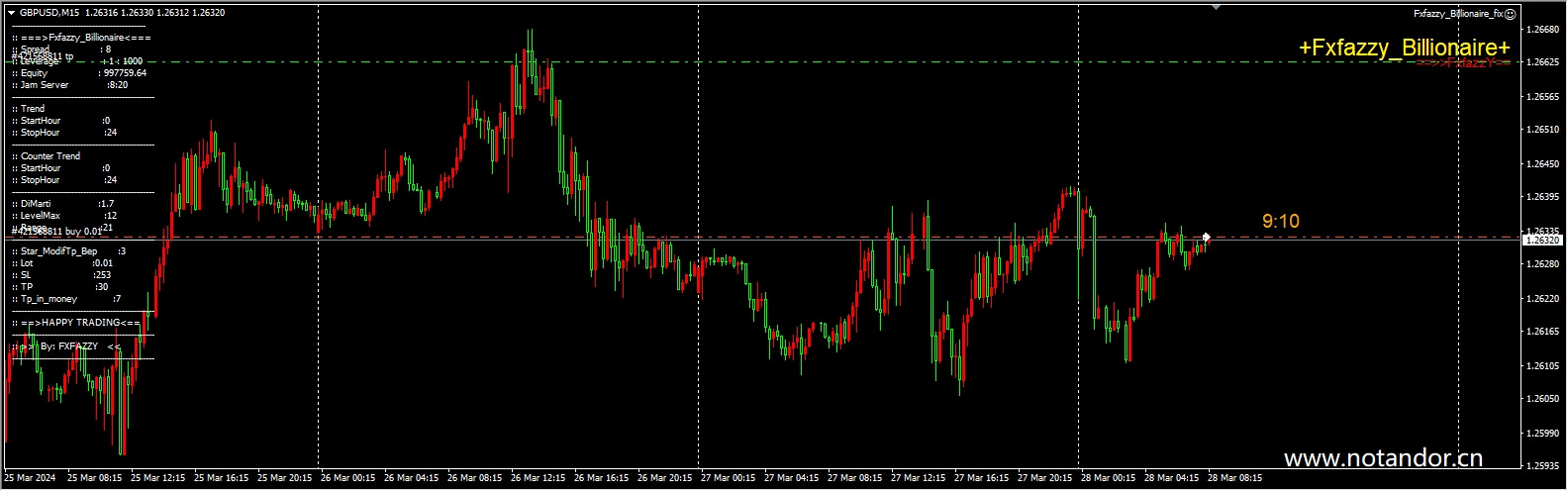1568x491 pixels.
Task: Click the 26 Mar 12:15 time label
Action: 538,478
